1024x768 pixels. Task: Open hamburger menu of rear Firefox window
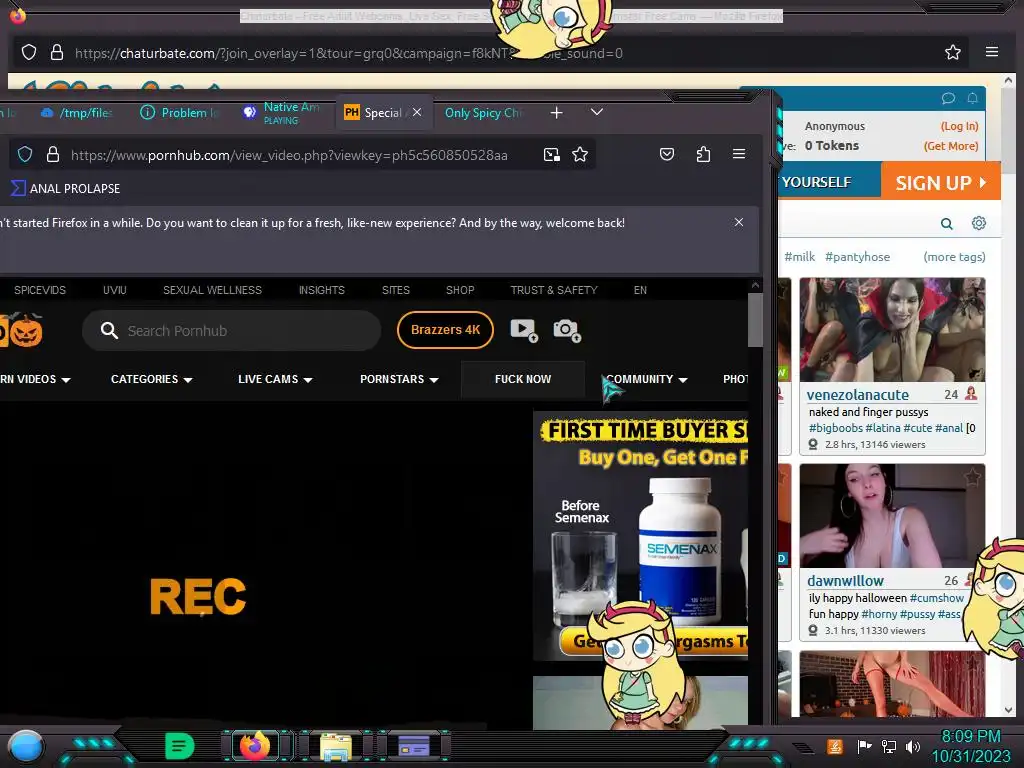point(991,52)
